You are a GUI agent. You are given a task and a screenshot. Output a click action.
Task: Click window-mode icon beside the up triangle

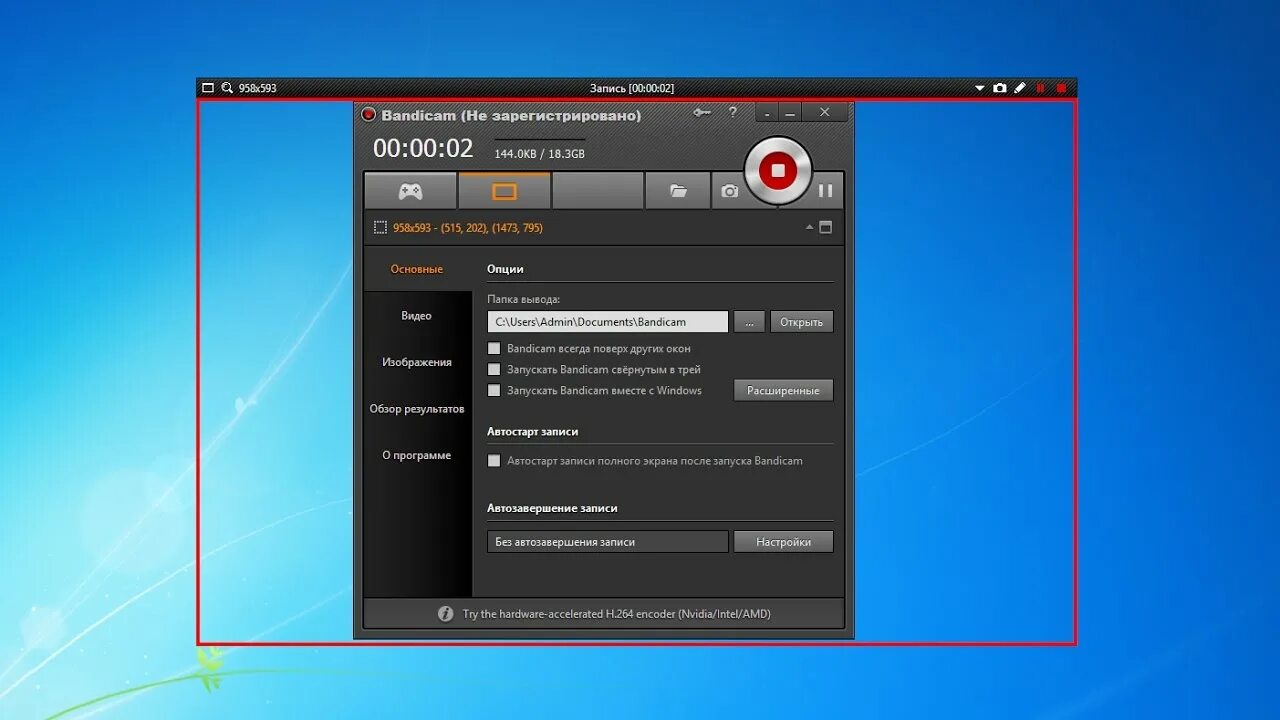(826, 227)
